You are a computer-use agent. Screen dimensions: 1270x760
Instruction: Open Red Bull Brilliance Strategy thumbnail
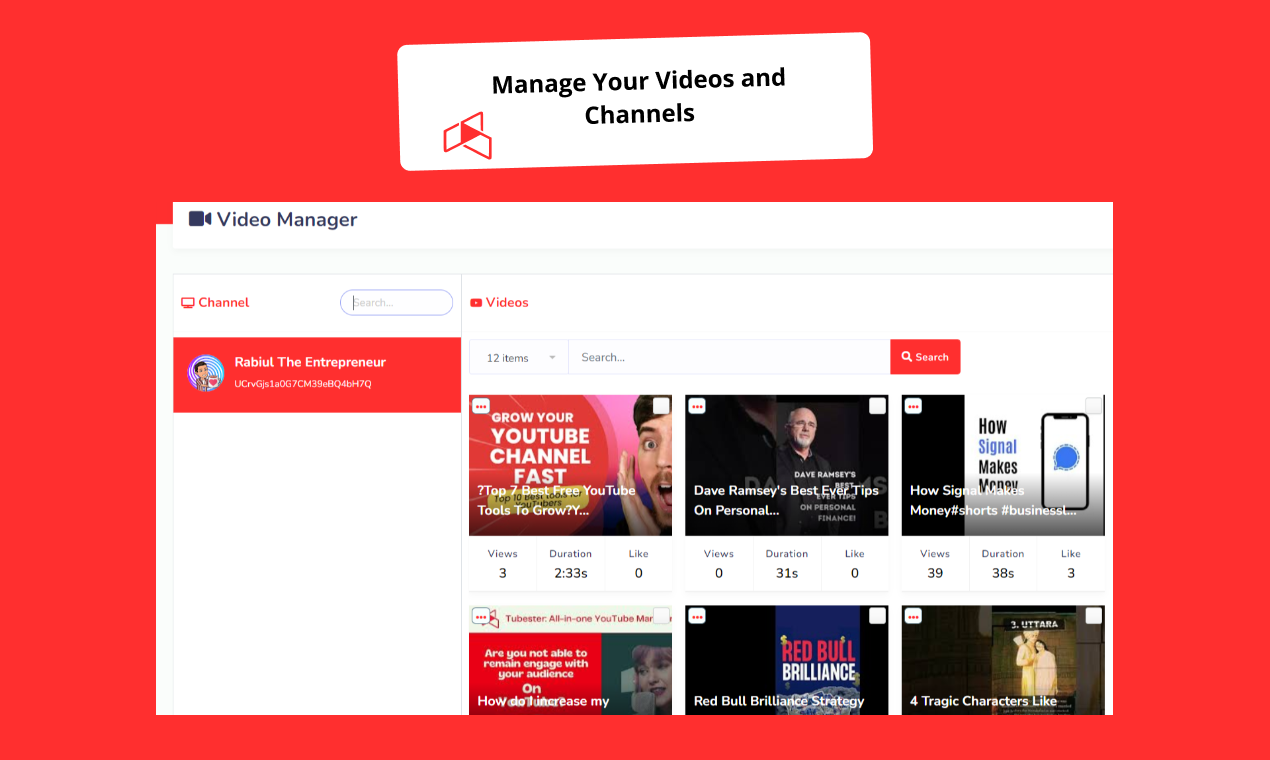coord(786,660)
